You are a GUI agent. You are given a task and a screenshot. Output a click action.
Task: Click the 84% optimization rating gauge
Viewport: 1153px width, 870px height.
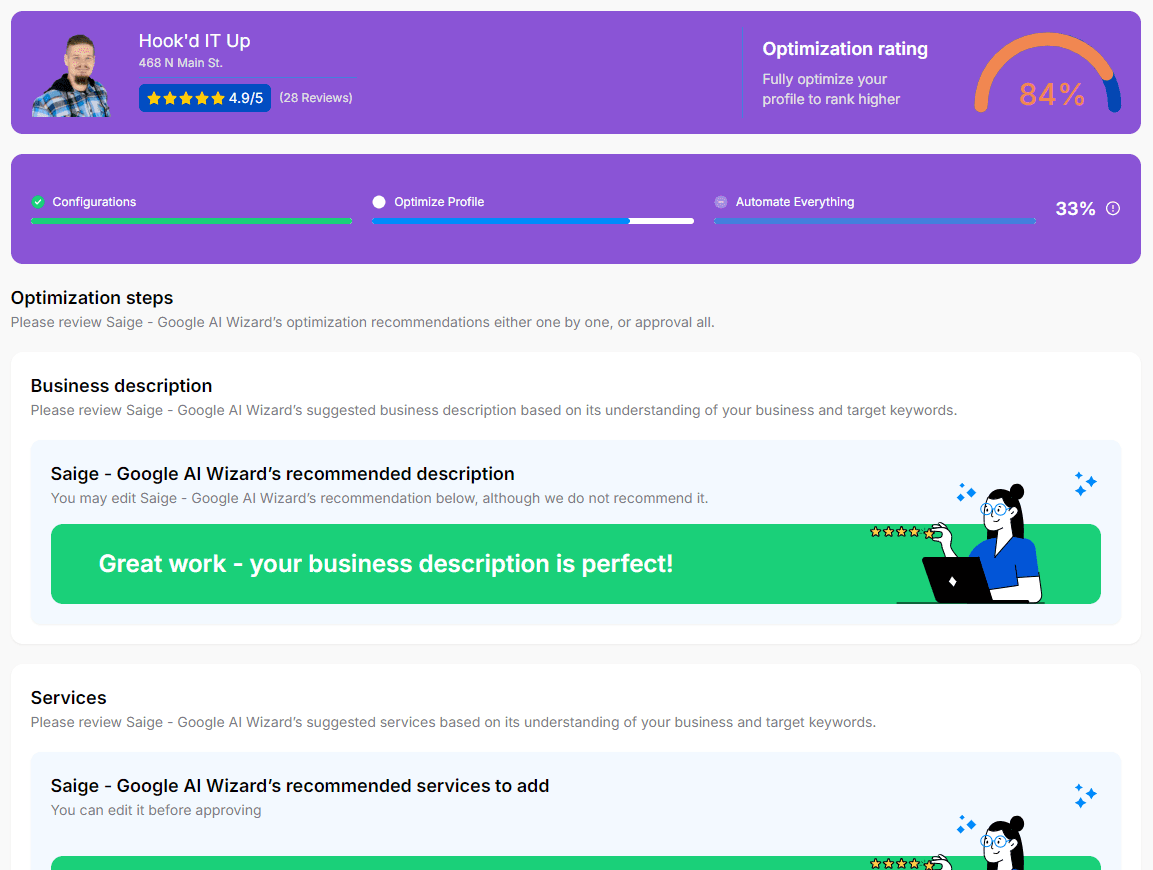[x=1048, y=73]
